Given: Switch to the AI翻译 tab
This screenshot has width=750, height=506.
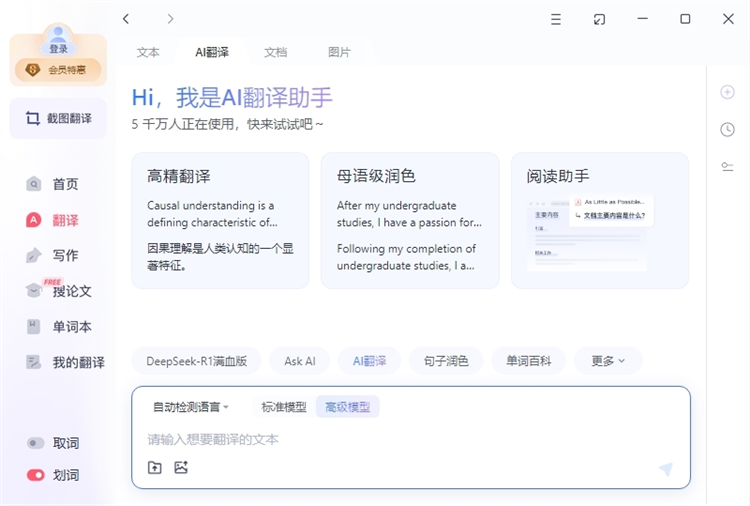Looking at the screenshot, I should tap(212, 52).
